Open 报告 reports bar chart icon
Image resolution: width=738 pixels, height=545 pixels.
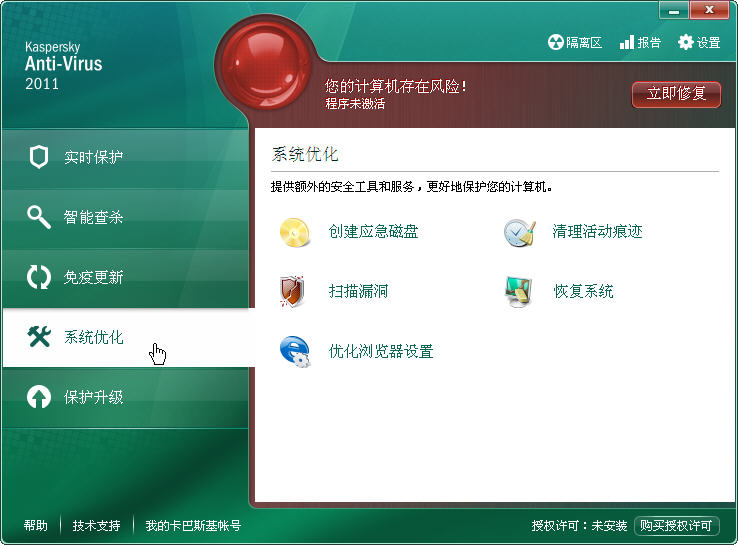627,42
